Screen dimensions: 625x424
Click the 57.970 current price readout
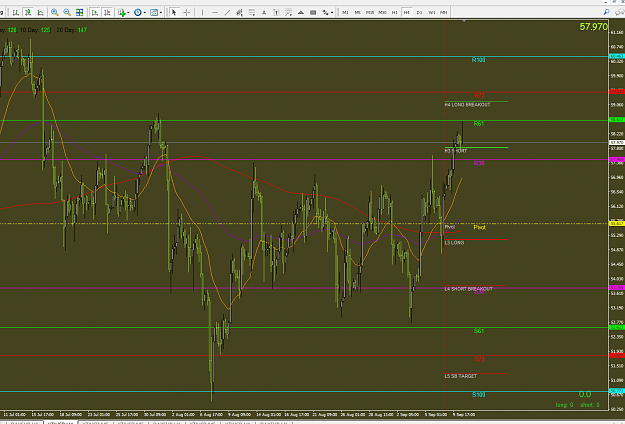click(594, 27)
